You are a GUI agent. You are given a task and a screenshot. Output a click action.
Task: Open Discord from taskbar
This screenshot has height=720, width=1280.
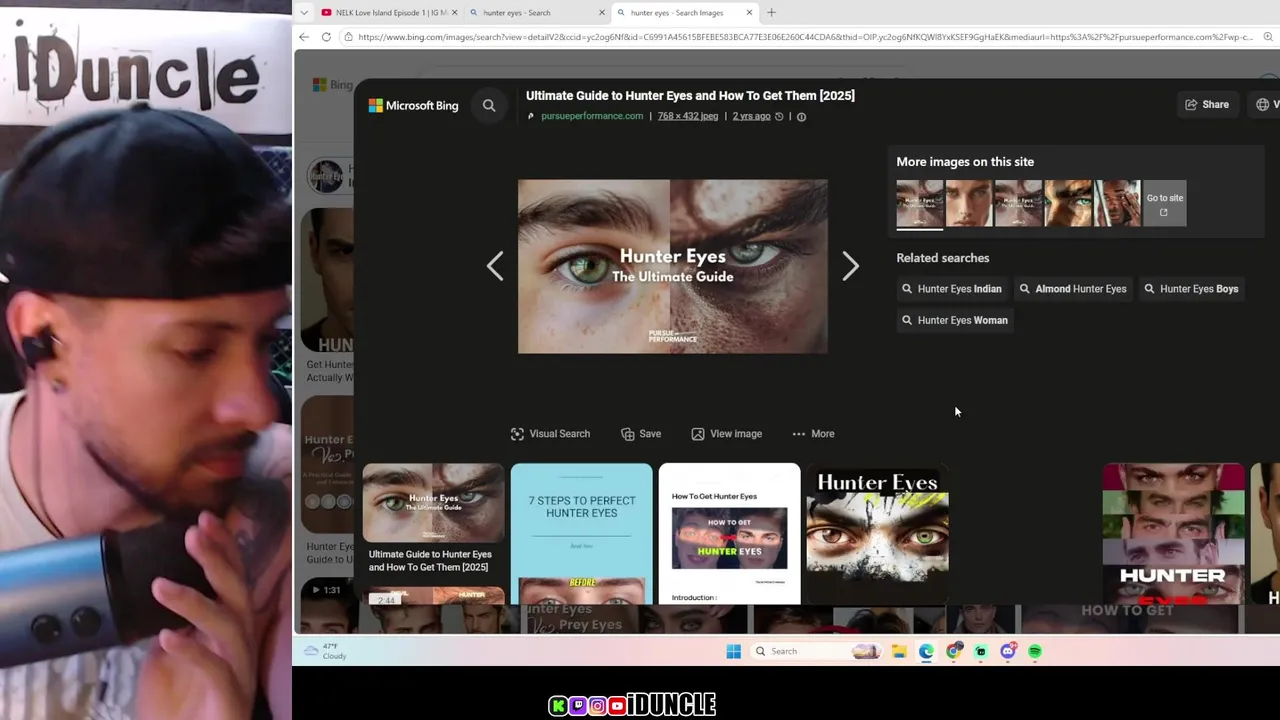1008,652
